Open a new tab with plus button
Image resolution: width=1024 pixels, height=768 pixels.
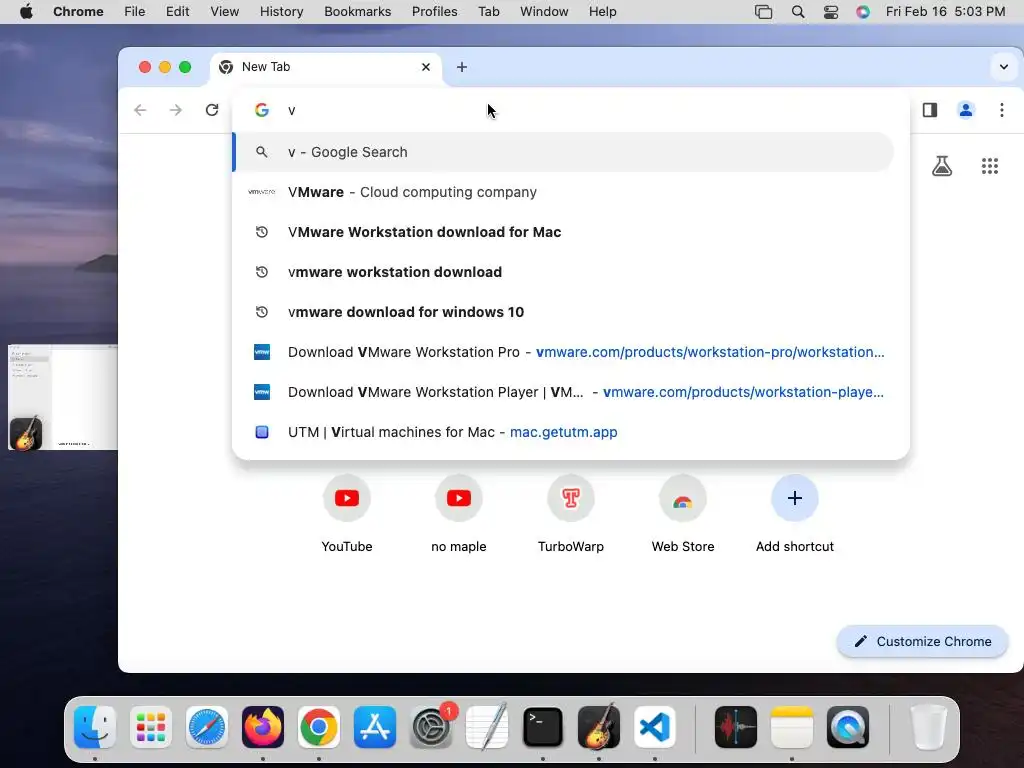click(x=462, y=67)
